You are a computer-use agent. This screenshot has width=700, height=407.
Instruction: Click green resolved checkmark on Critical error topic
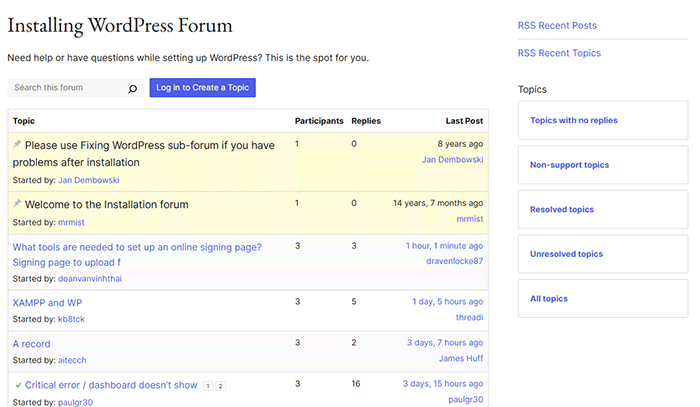[18, 385]
